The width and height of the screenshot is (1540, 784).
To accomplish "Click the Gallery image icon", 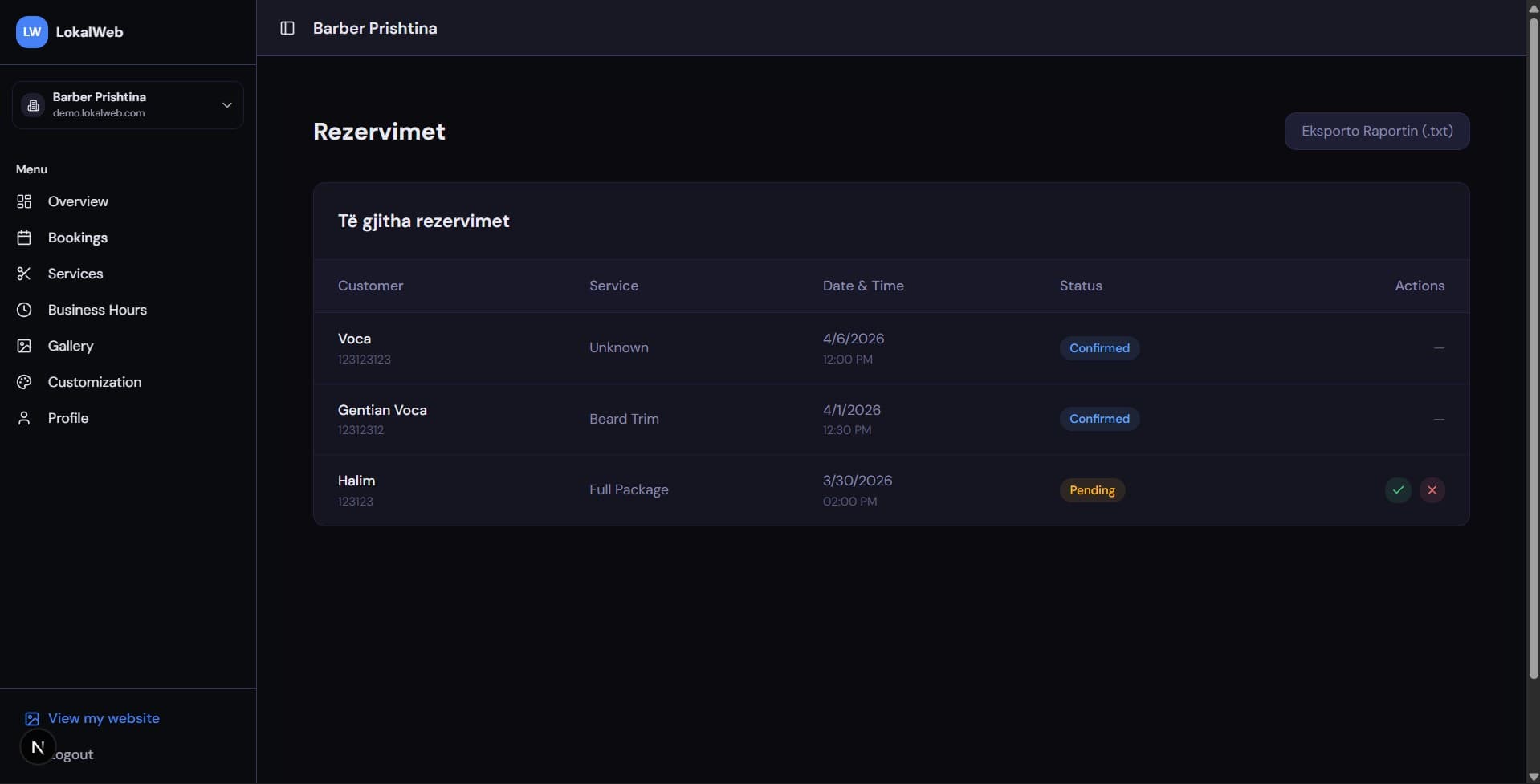I will [x=24, y=346].
